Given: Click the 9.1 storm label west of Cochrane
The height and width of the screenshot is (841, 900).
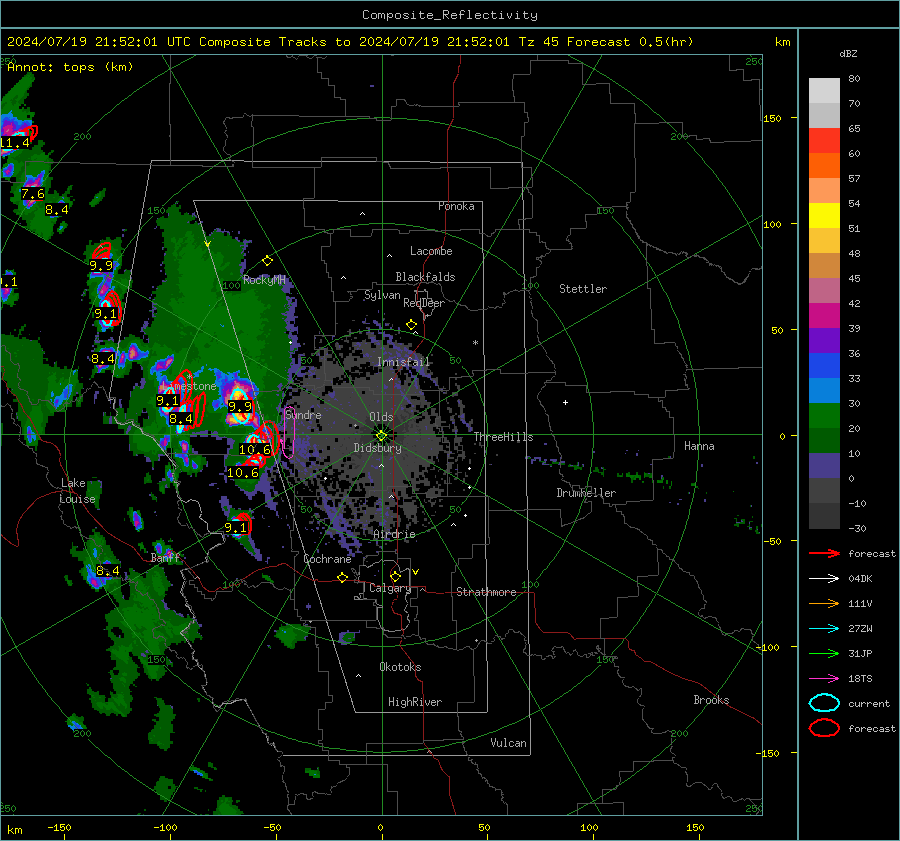Looking at the screenshot, I should (x=235, y=528).
